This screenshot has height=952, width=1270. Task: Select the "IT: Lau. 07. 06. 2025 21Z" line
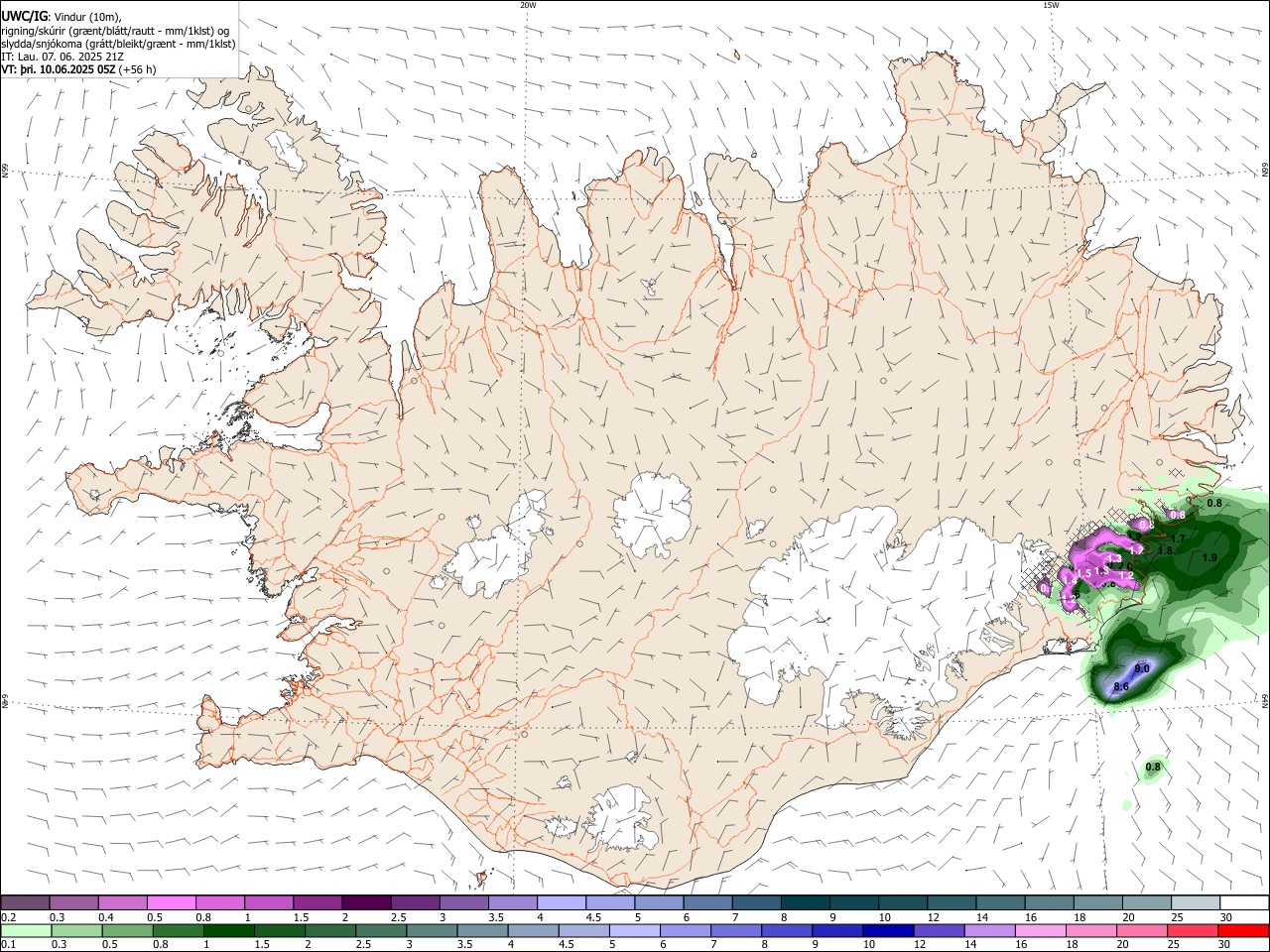[x=63, y=57]
